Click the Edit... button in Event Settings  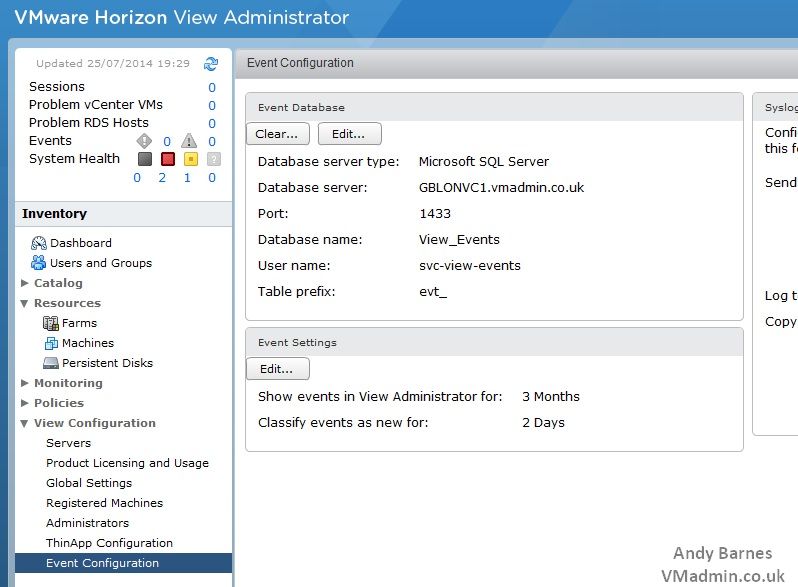point(277,369)
